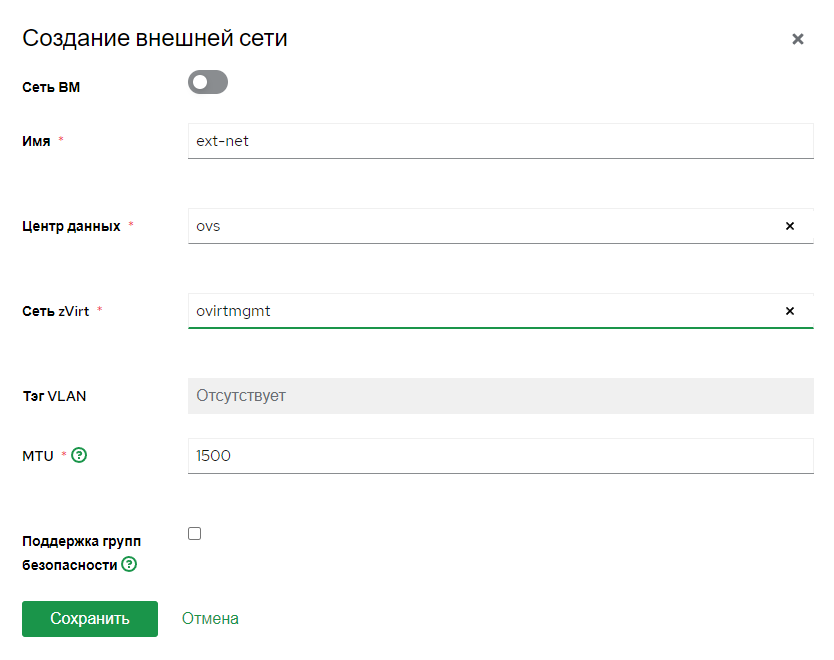This screenshot has height=660, width=834.
Task: Click the Сеть zVirt label
Action: point(56,311)
